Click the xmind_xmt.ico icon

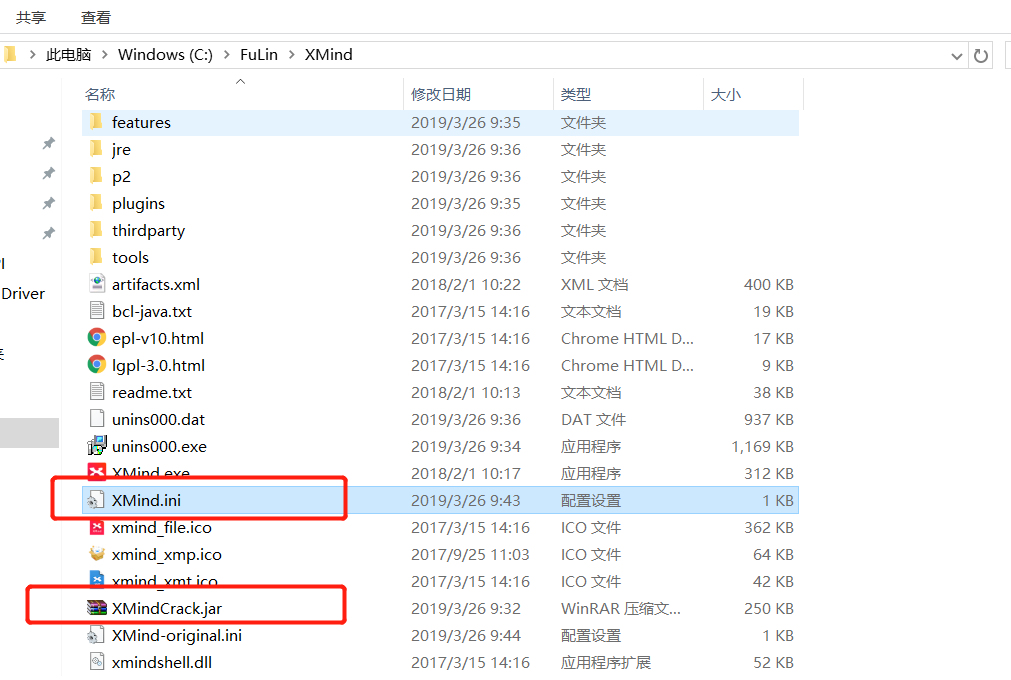coord(97,579)
